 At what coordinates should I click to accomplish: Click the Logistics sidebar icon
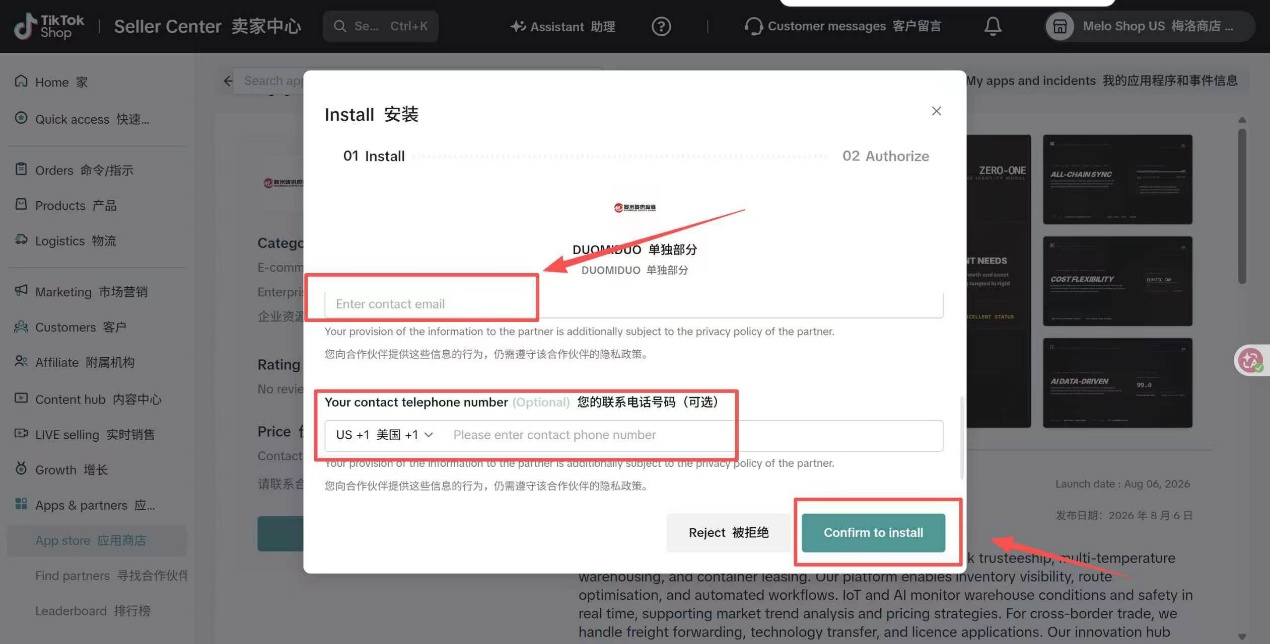(x=21, y=241)
